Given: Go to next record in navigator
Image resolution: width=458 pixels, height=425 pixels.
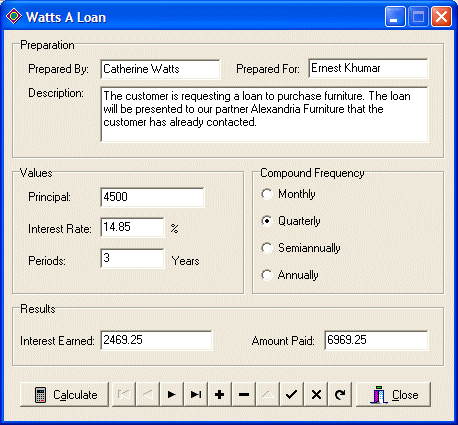Looking at the screenshot, I should [x=172, y=395].
